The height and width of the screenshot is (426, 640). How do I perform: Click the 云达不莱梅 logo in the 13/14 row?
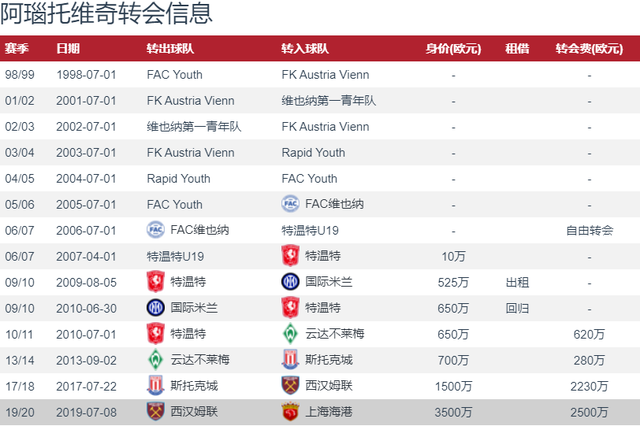click(156, 360)
